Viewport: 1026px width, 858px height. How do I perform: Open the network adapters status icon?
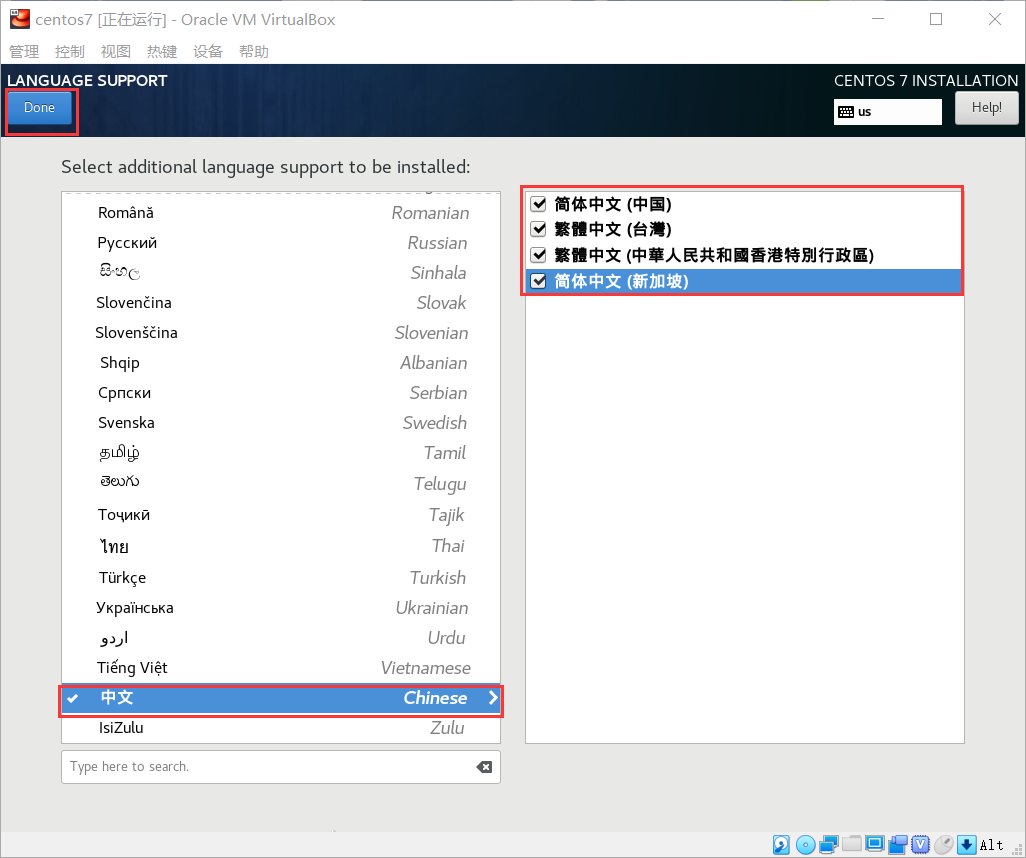(x=828, y=844)
